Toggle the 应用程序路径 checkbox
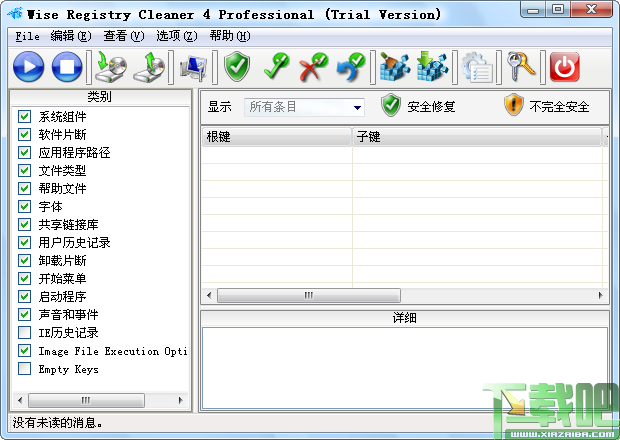620x440 pixels. coord(25,152)
